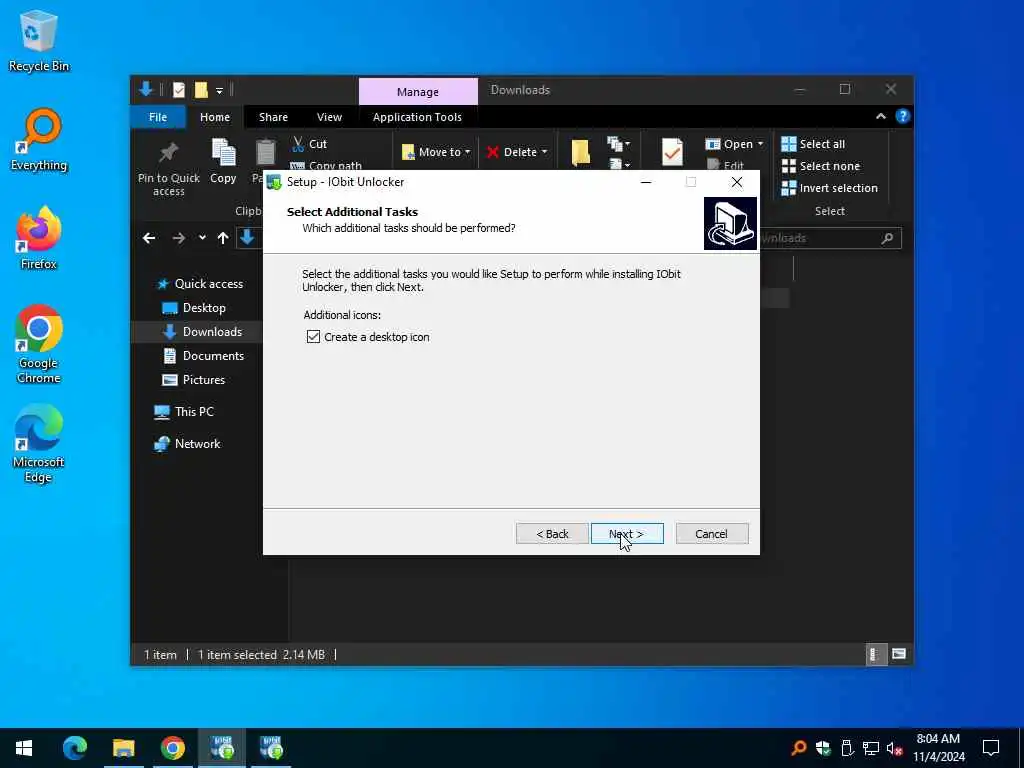This screenshot has width=1024, height=768.
Task: Click the Properties checkmark icon
Action: pos(672,152)
